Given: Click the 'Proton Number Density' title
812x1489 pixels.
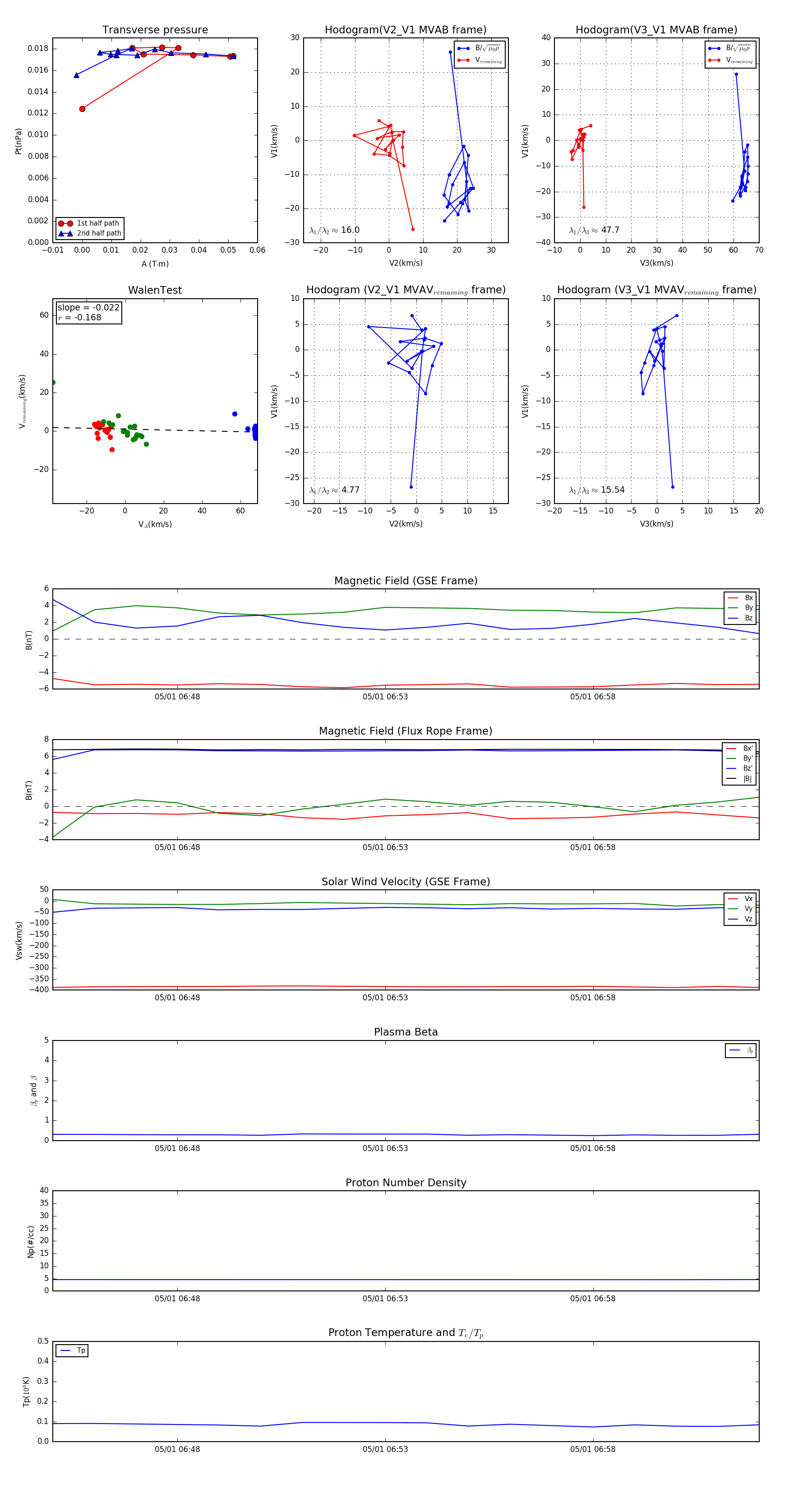Looking at the screenshot, I should pyautogui.click(x=406, y=1182).
